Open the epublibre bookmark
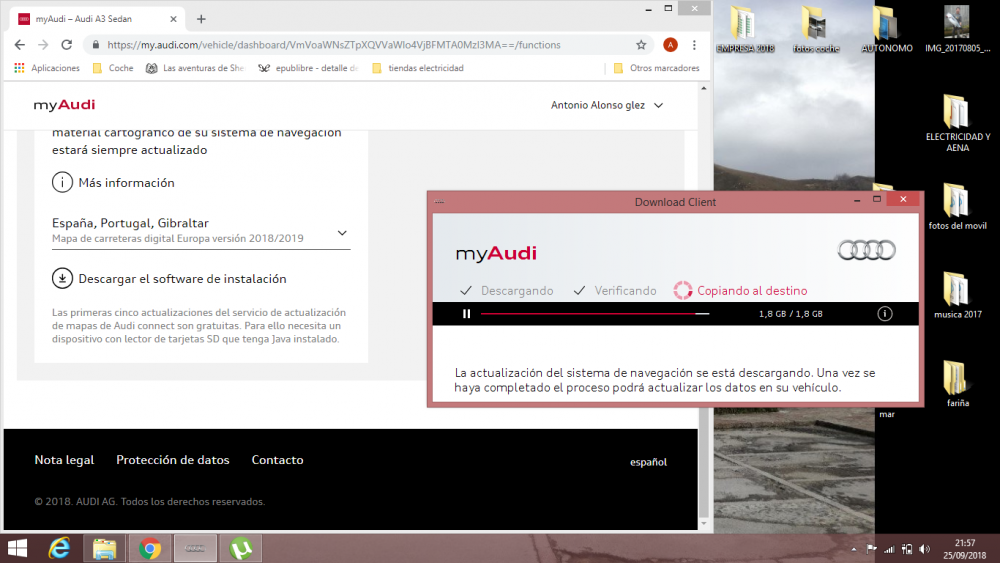Viewport: 1000px width, 563px height. point(309,68)
